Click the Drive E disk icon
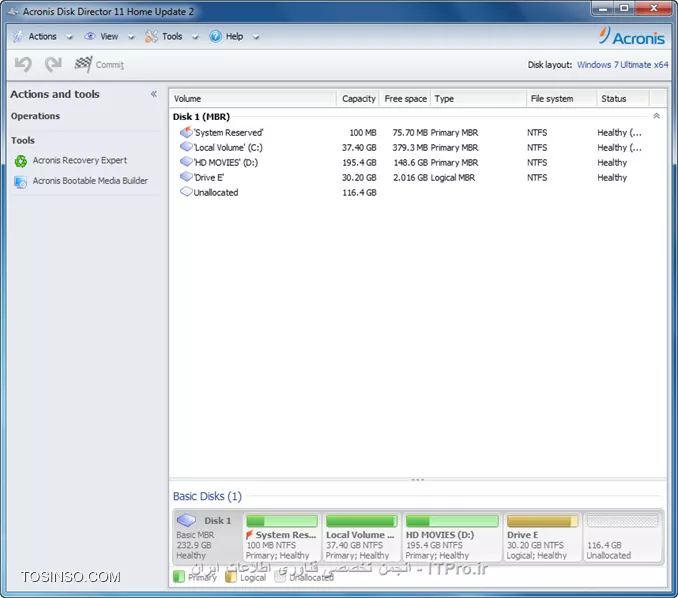The height and width of the screenshot is (598, 678). tap(186, 177)
